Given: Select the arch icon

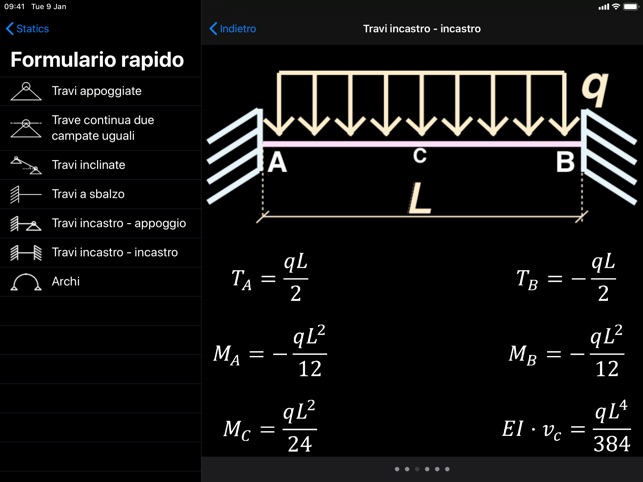Looking at the screenshot, I should click(26, 282).
